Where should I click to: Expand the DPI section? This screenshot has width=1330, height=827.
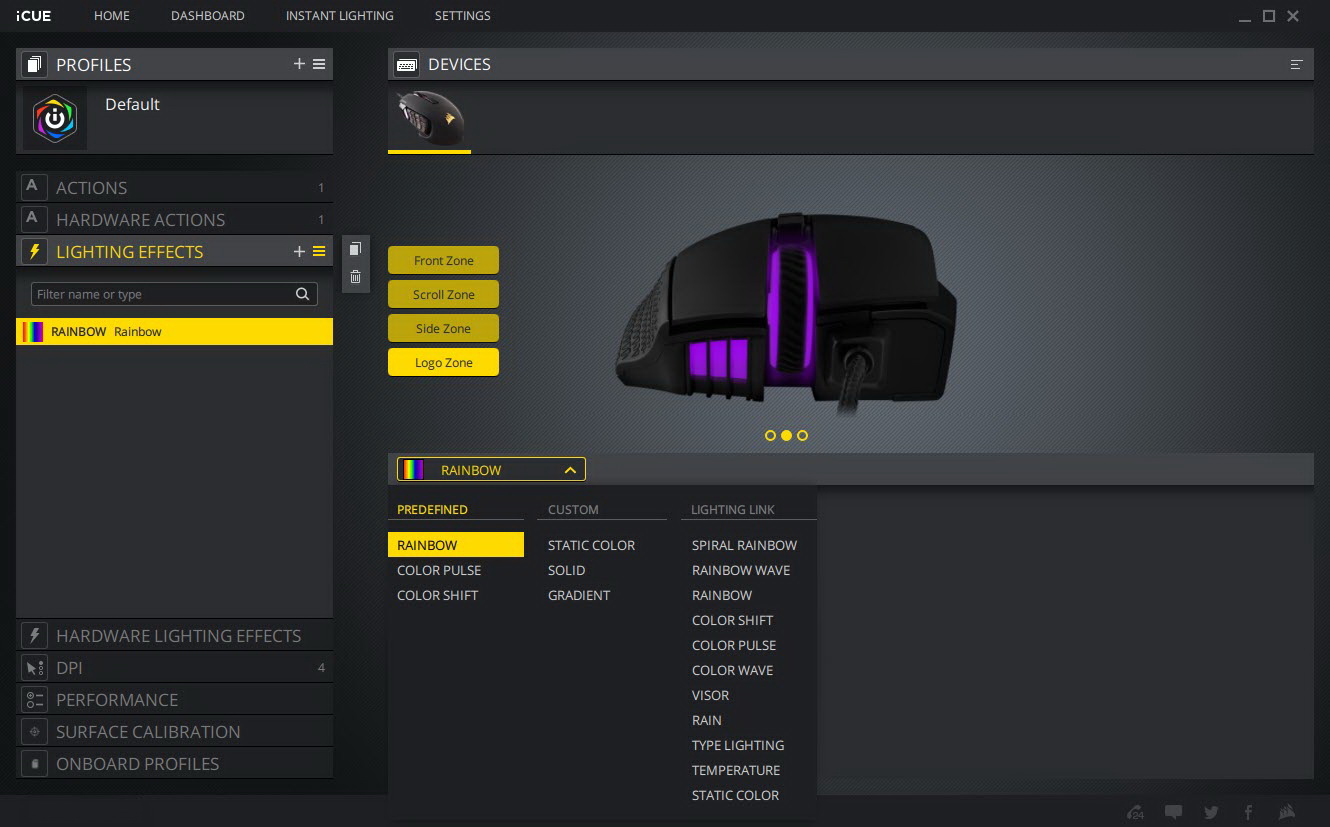[x=175, y=667]
